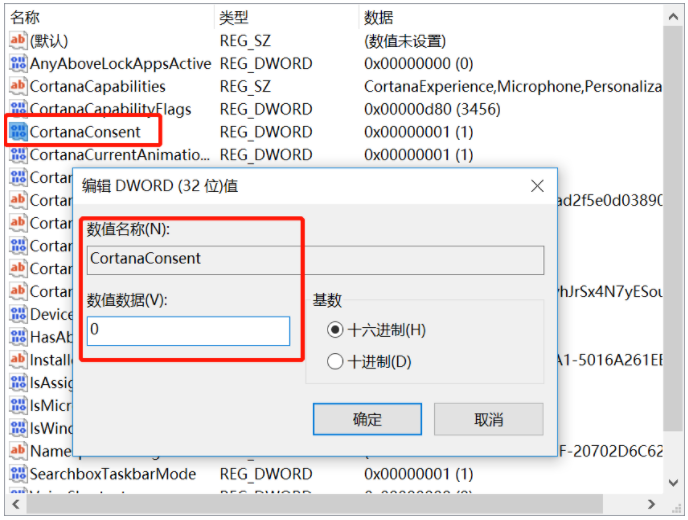Select the 十六进制(H) hexadecimal radio button
The height and width of the screenshot is (520, 688).
pos(335,330)
